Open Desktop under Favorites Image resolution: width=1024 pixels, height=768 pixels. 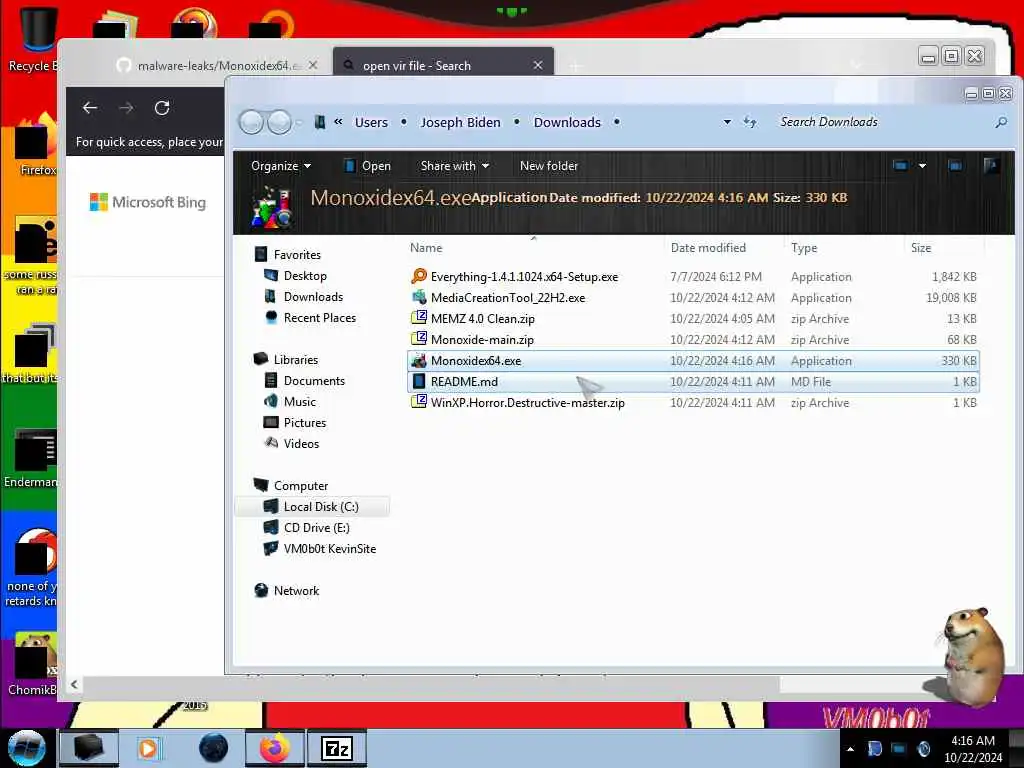click(305, 276)
